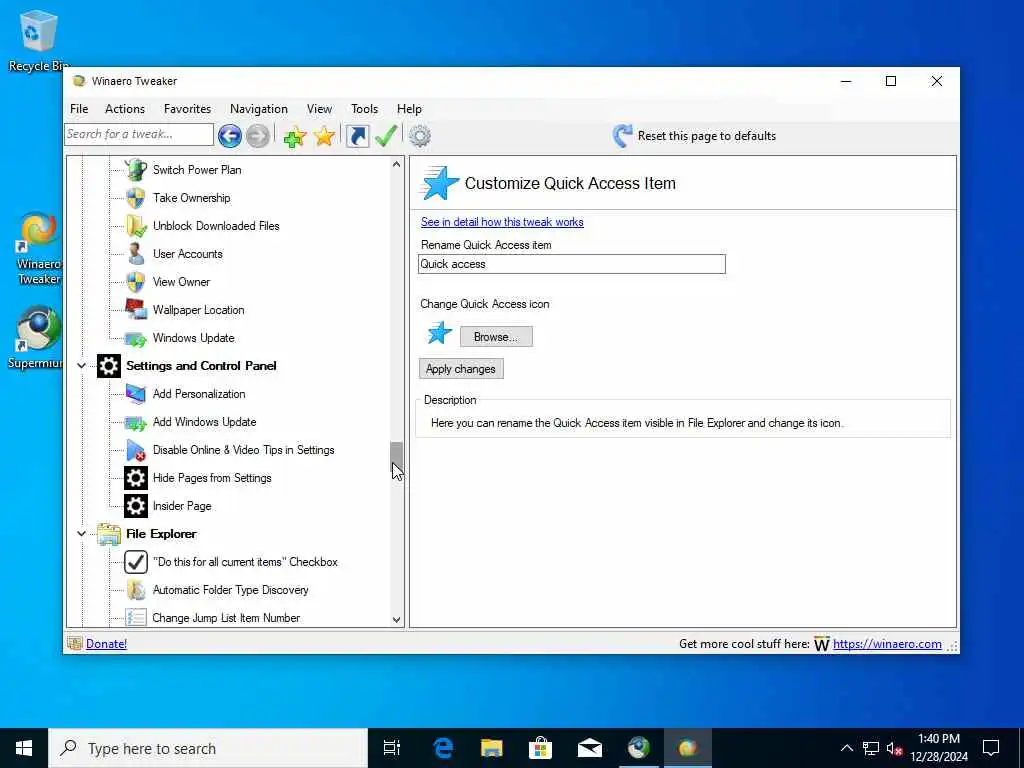The image size is (1024, 768).
Task: Open File Explorer from the taskbar
Action: (492, 748)
